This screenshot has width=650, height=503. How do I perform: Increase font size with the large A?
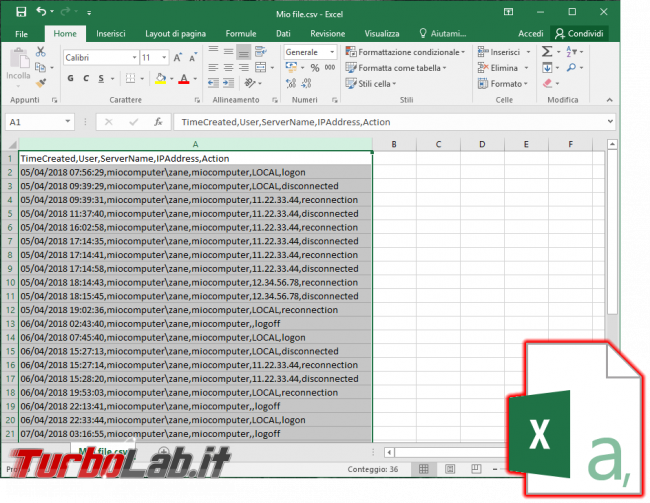tap(177, 58)
